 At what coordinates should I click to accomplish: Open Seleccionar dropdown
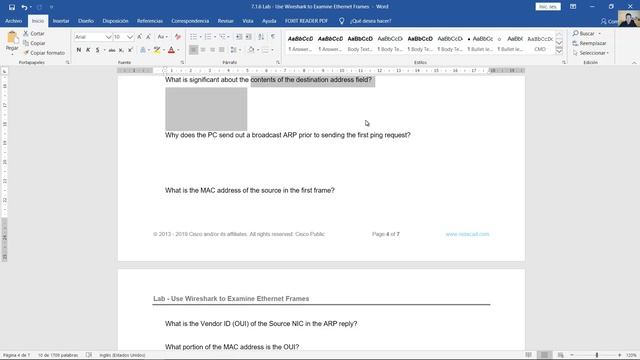[591, 53]
